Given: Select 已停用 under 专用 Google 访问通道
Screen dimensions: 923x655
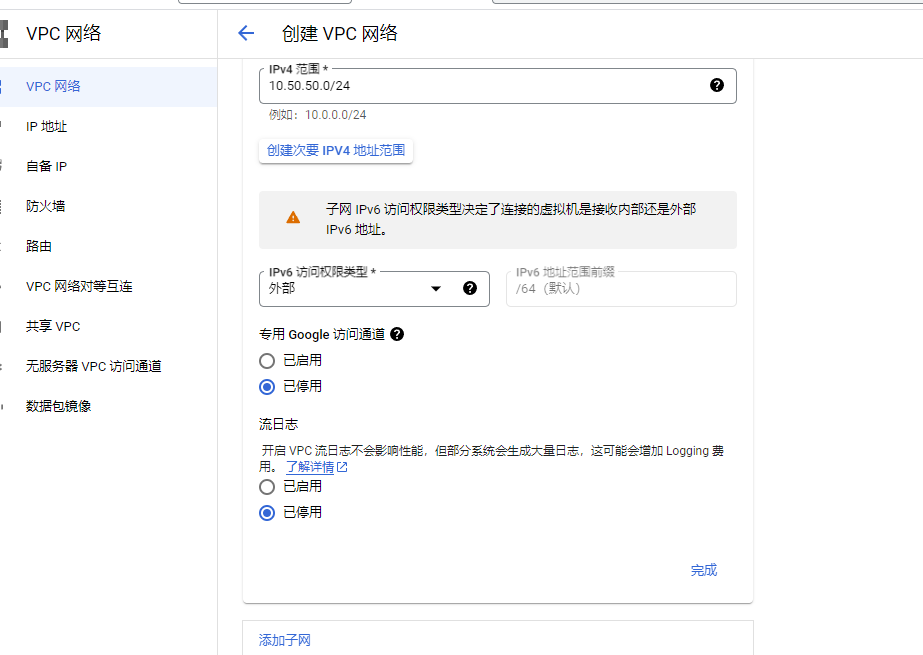Looking at the screenshot, I should click(267, 387).
